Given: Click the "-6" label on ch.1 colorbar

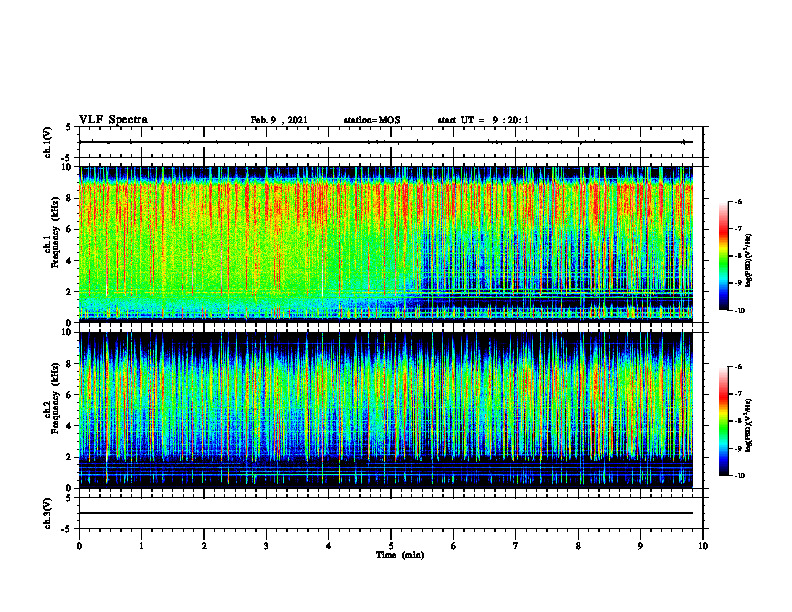Looking at the screenshot, I should point(738,202).
